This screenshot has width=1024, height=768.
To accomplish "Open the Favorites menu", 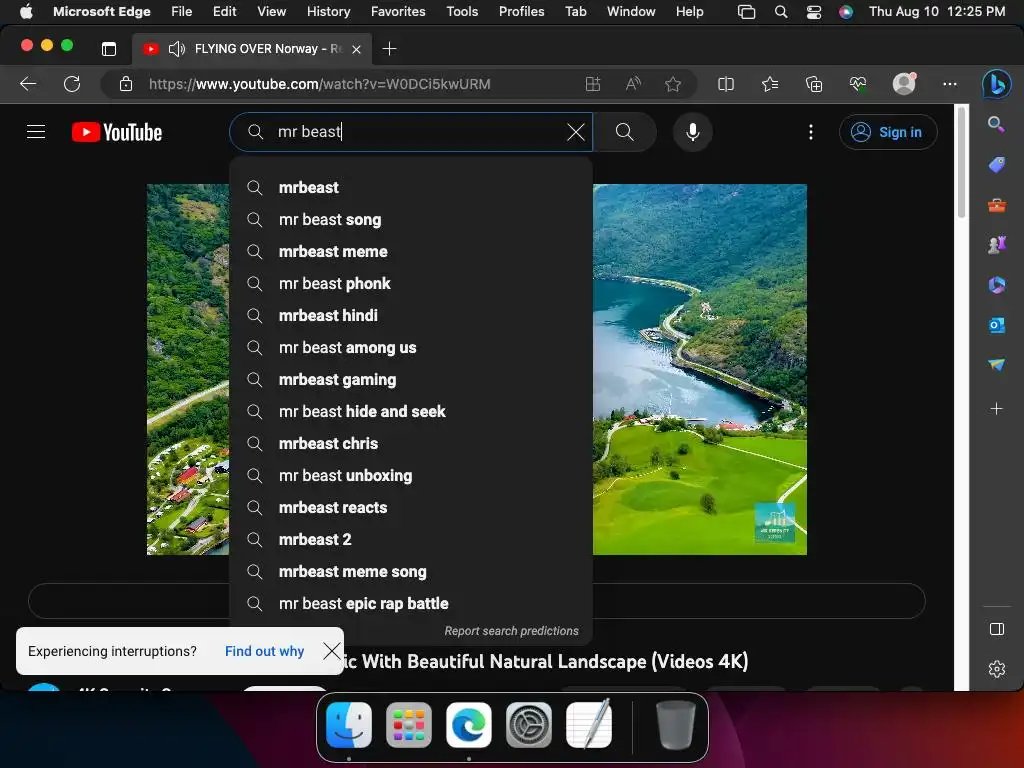I will pyautogui.click(x=398, y=11).
